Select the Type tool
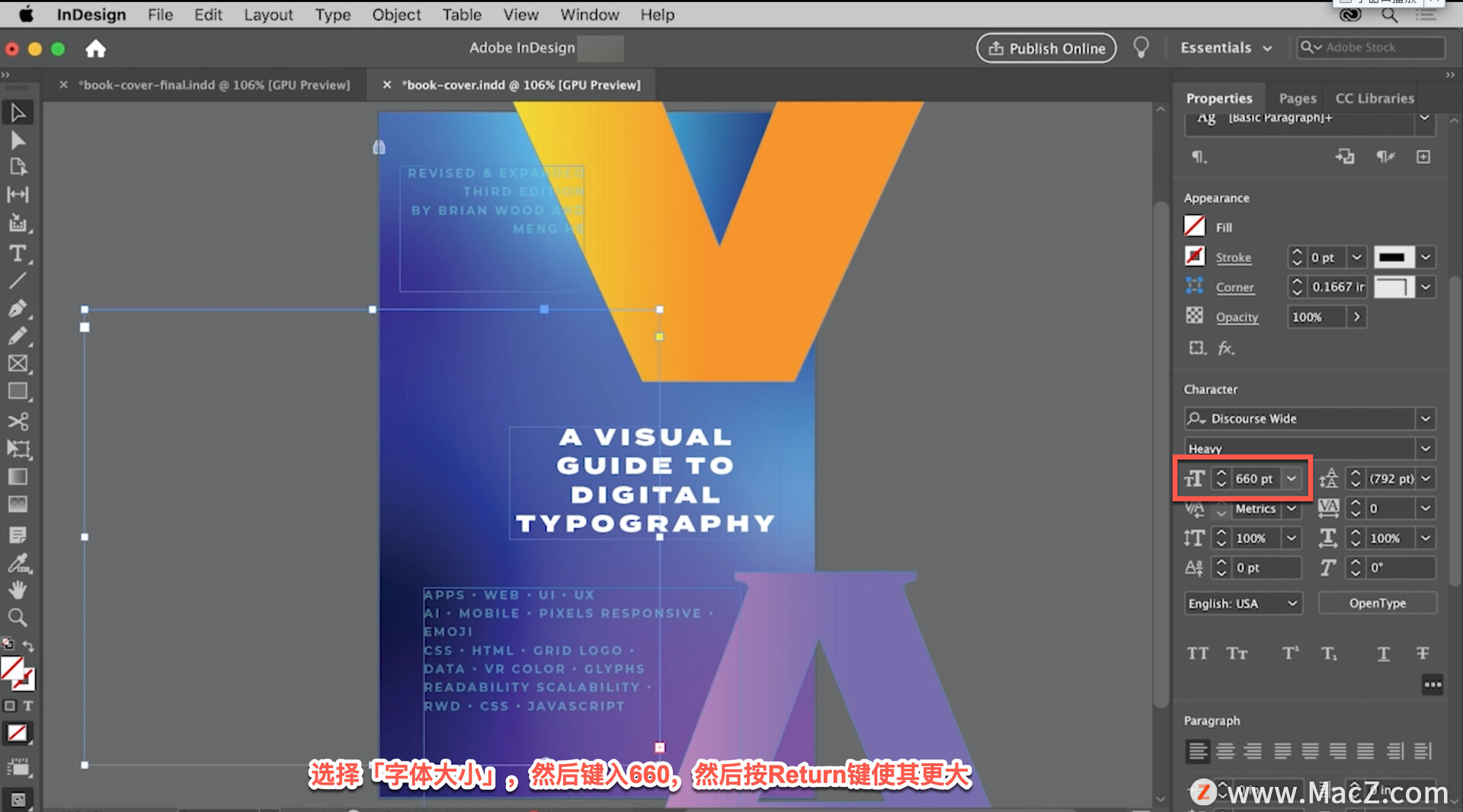The height and width of the screenshot is (812, 1463). (x=18, y=253)
